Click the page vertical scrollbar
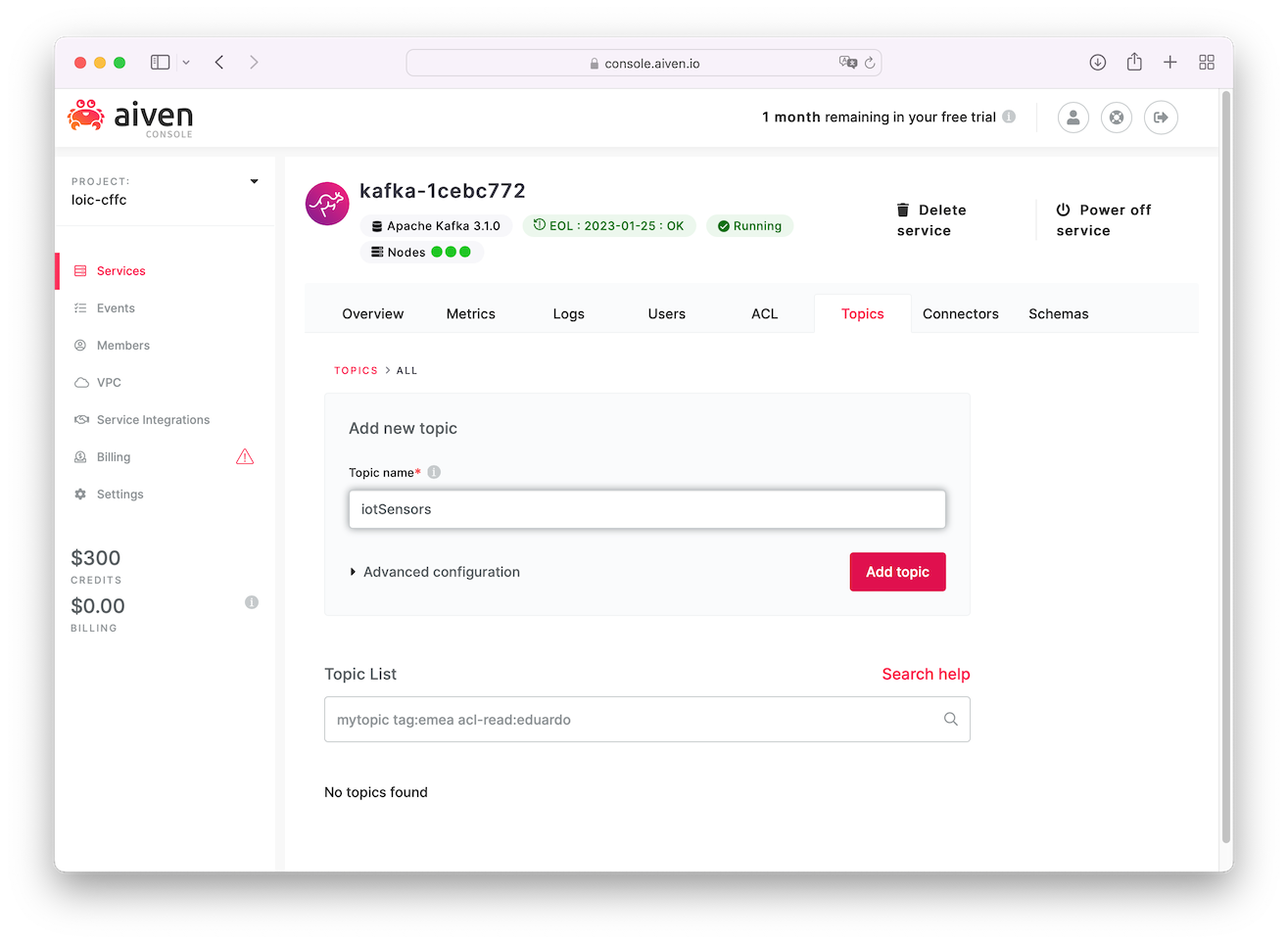Screen dimensions: 1288x944 coord(1226,466)
